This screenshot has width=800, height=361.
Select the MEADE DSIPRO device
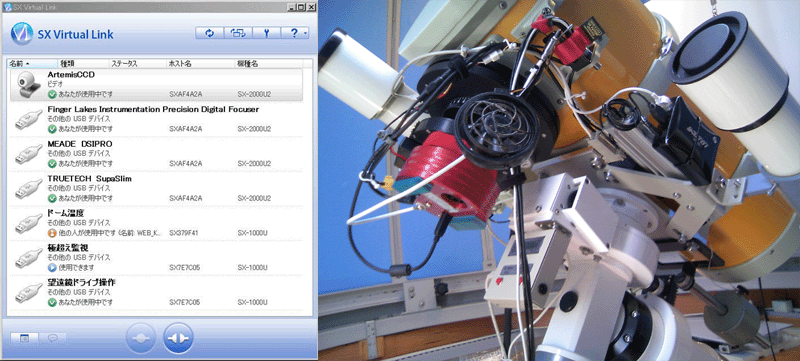point(157,154)
